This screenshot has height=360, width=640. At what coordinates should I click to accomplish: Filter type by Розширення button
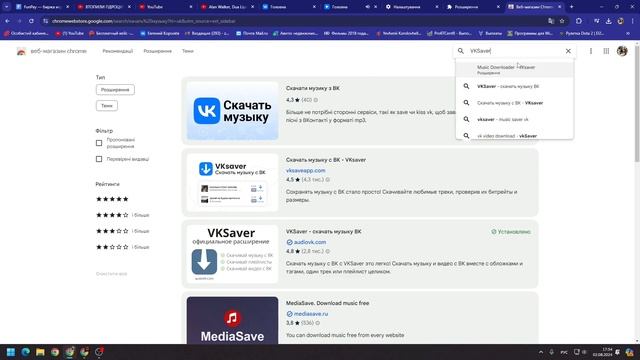click(x=115, y=89)
